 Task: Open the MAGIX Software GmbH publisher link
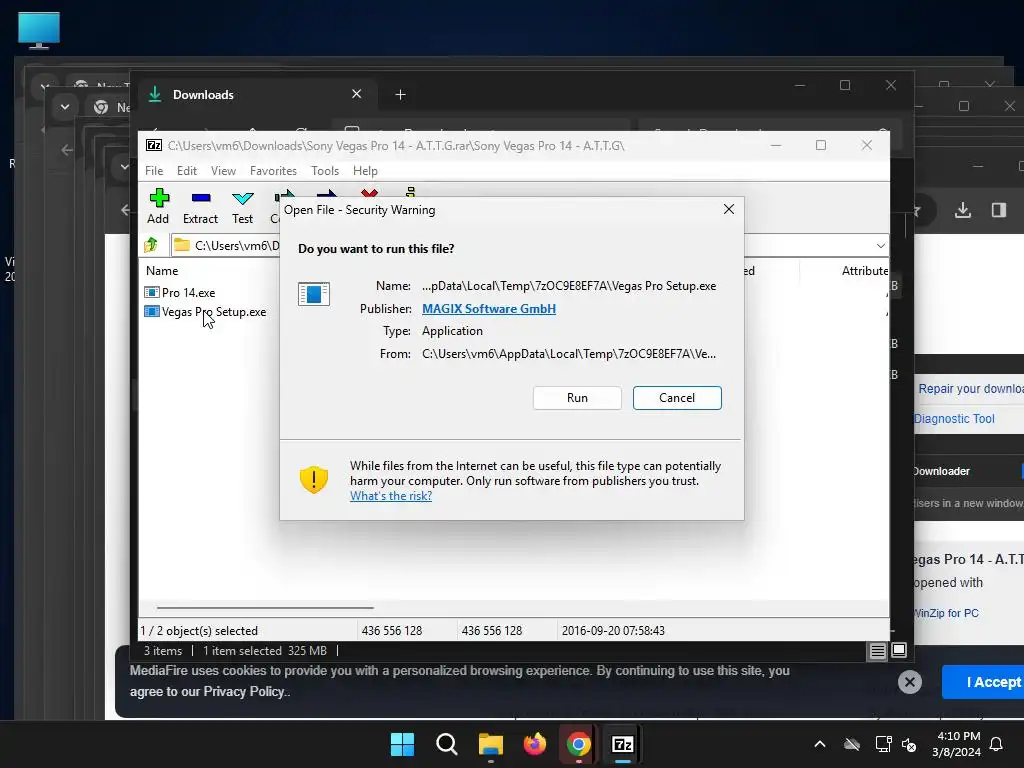(489, 308)
